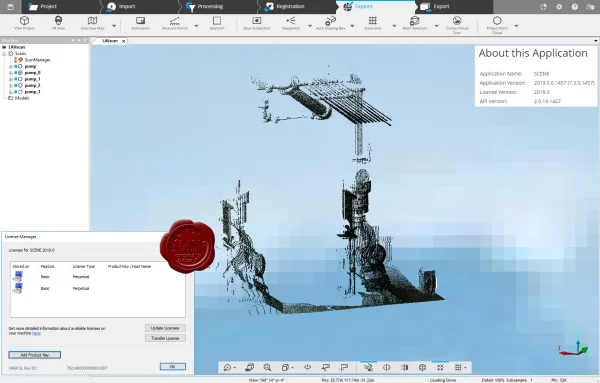Click the License Type column header
This screenshot has height=383, width=600.
(x=84, y=266)
